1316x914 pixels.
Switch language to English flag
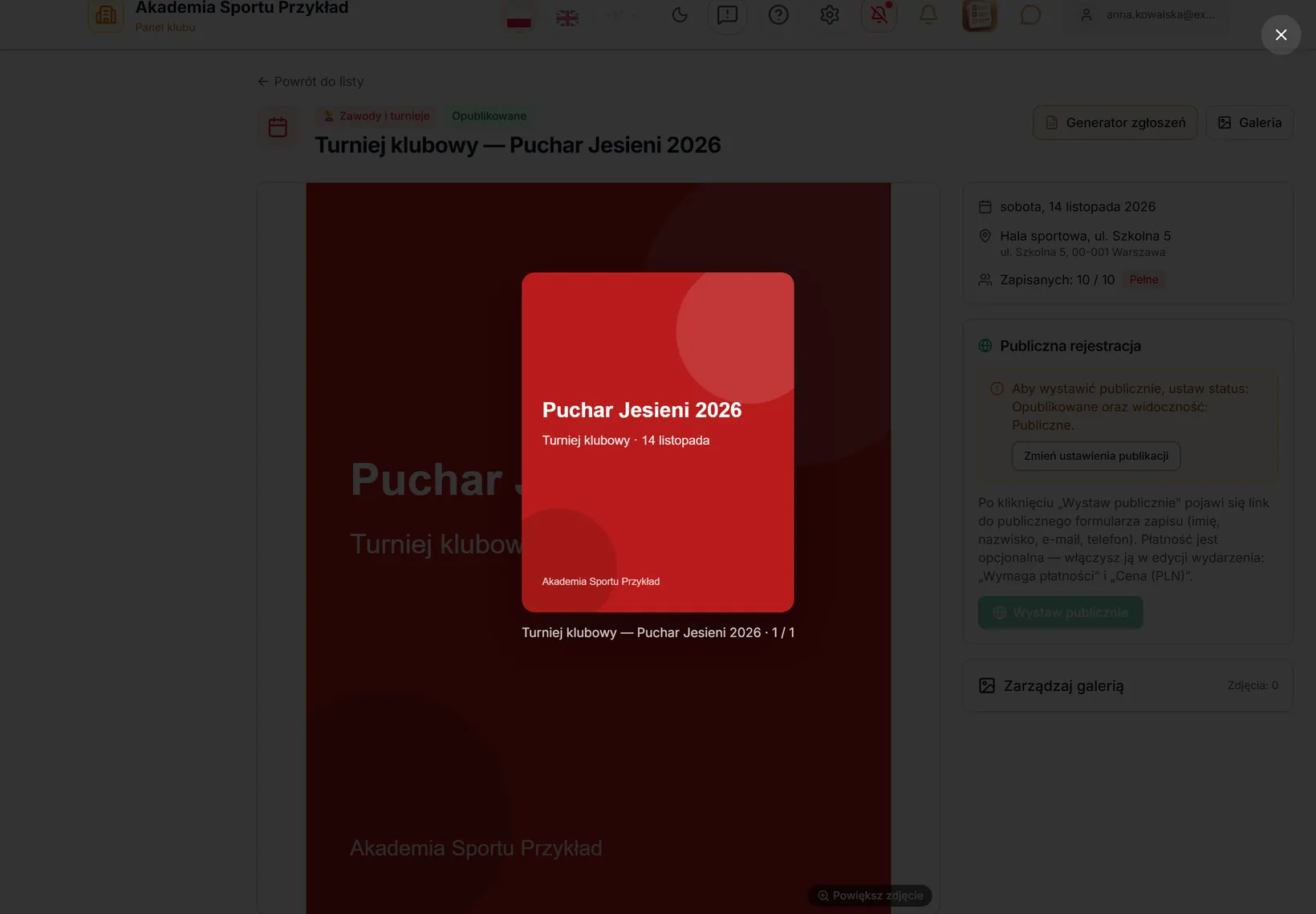click(x=567, y=17)
